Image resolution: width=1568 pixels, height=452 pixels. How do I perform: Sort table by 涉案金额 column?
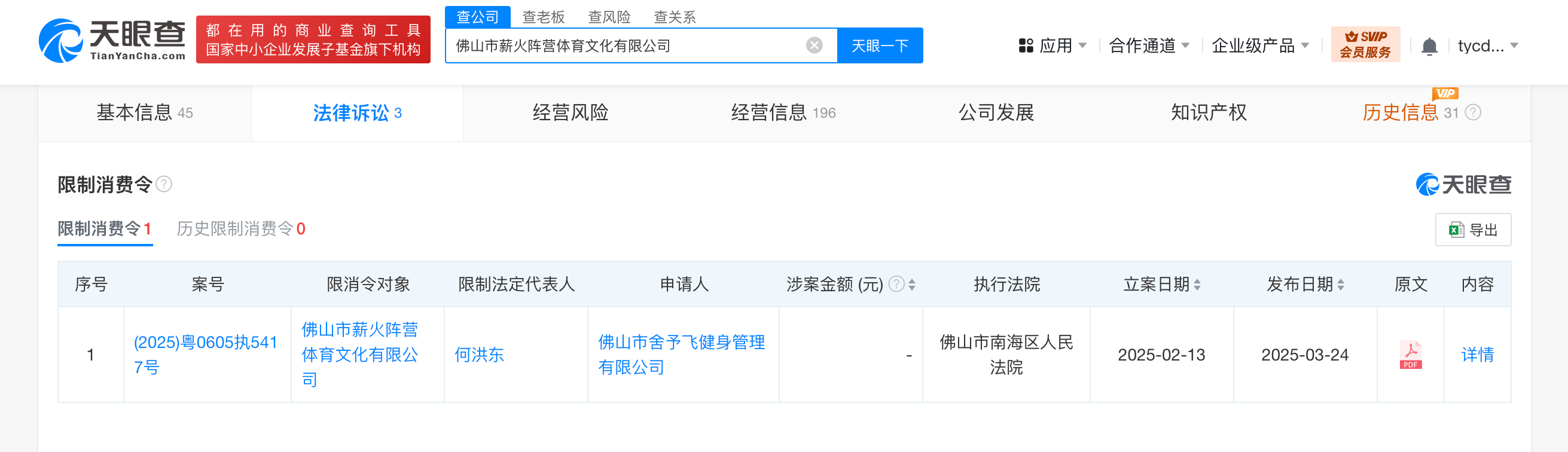pyautogui.click(x=912, y=284)
